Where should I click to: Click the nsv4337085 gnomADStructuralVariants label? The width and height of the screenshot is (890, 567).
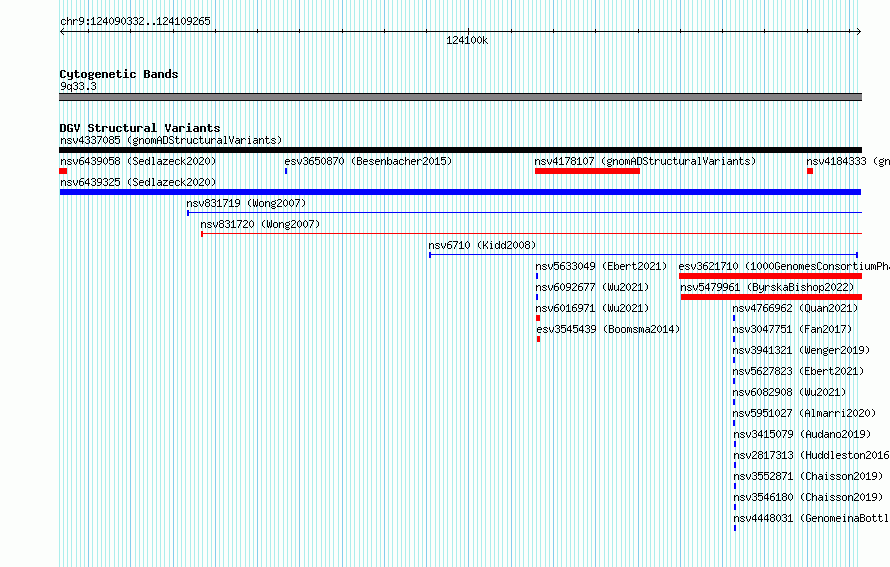coord(171,140)
